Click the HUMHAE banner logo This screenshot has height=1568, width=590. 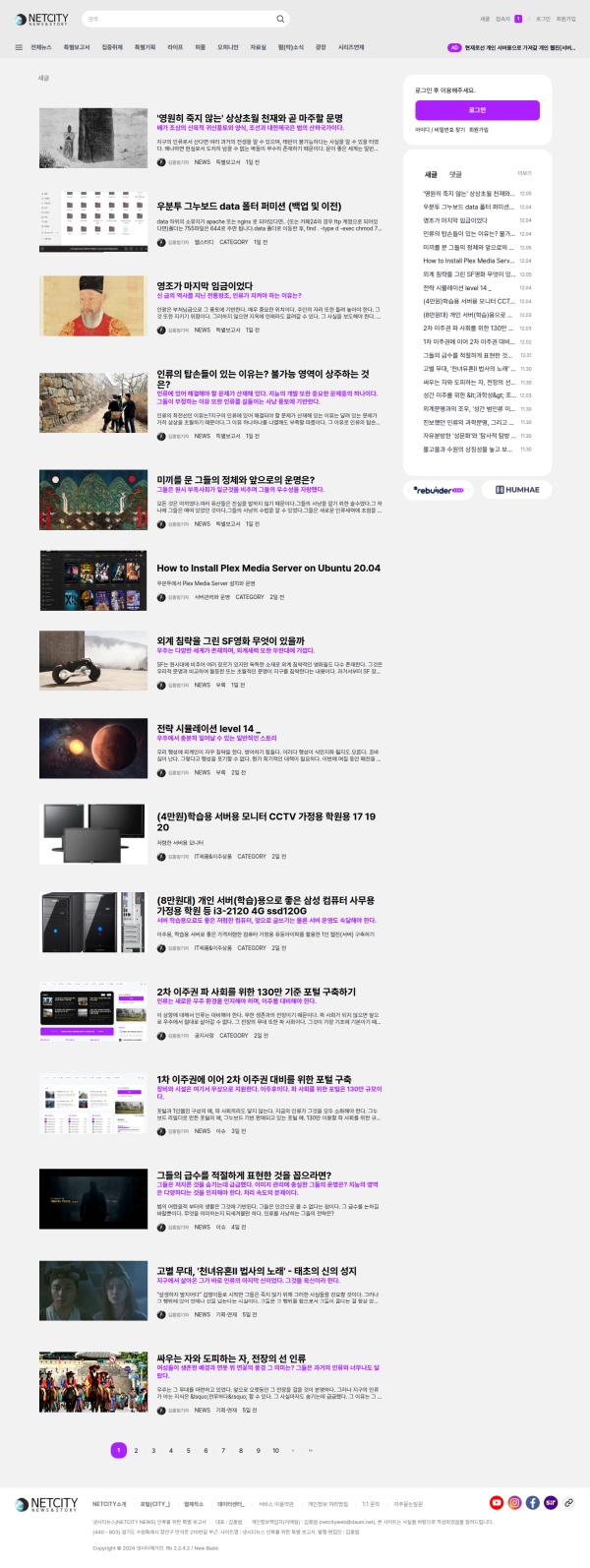click(517, 490)
